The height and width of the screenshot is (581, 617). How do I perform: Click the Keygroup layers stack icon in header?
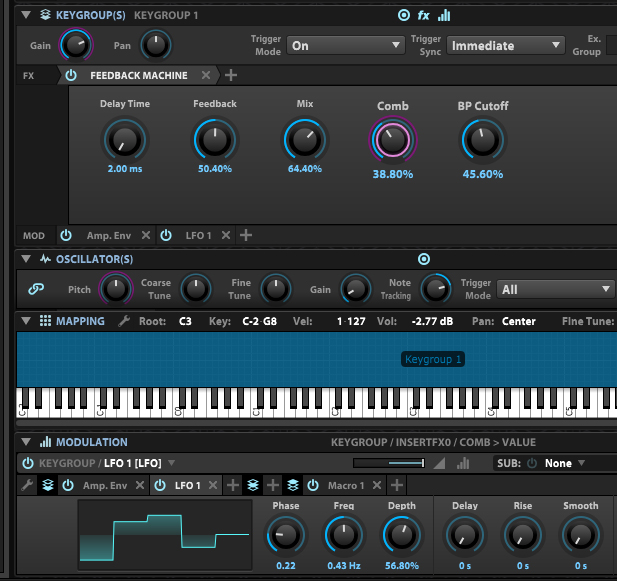[x=45, y=15]
